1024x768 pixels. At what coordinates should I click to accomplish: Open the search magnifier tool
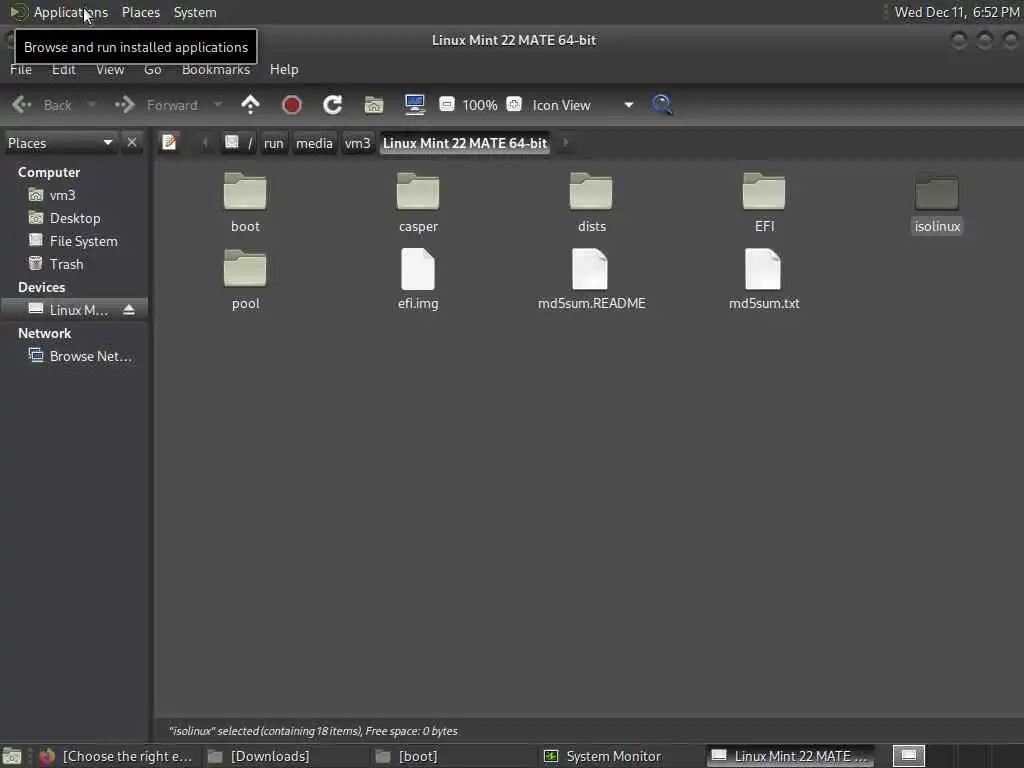click(x=662, y=104)
